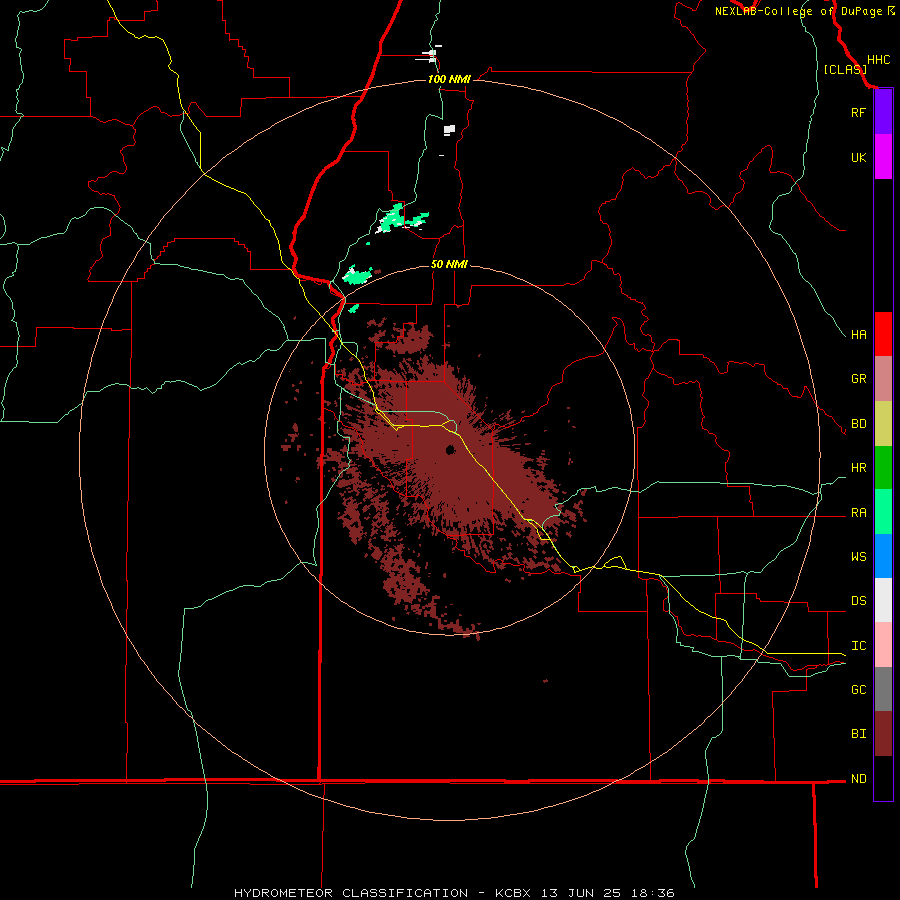Image resolution: width=900 pixels, height=900 pixels.
Task: Click the HR green legend swatch
Action: coord(883,468)
